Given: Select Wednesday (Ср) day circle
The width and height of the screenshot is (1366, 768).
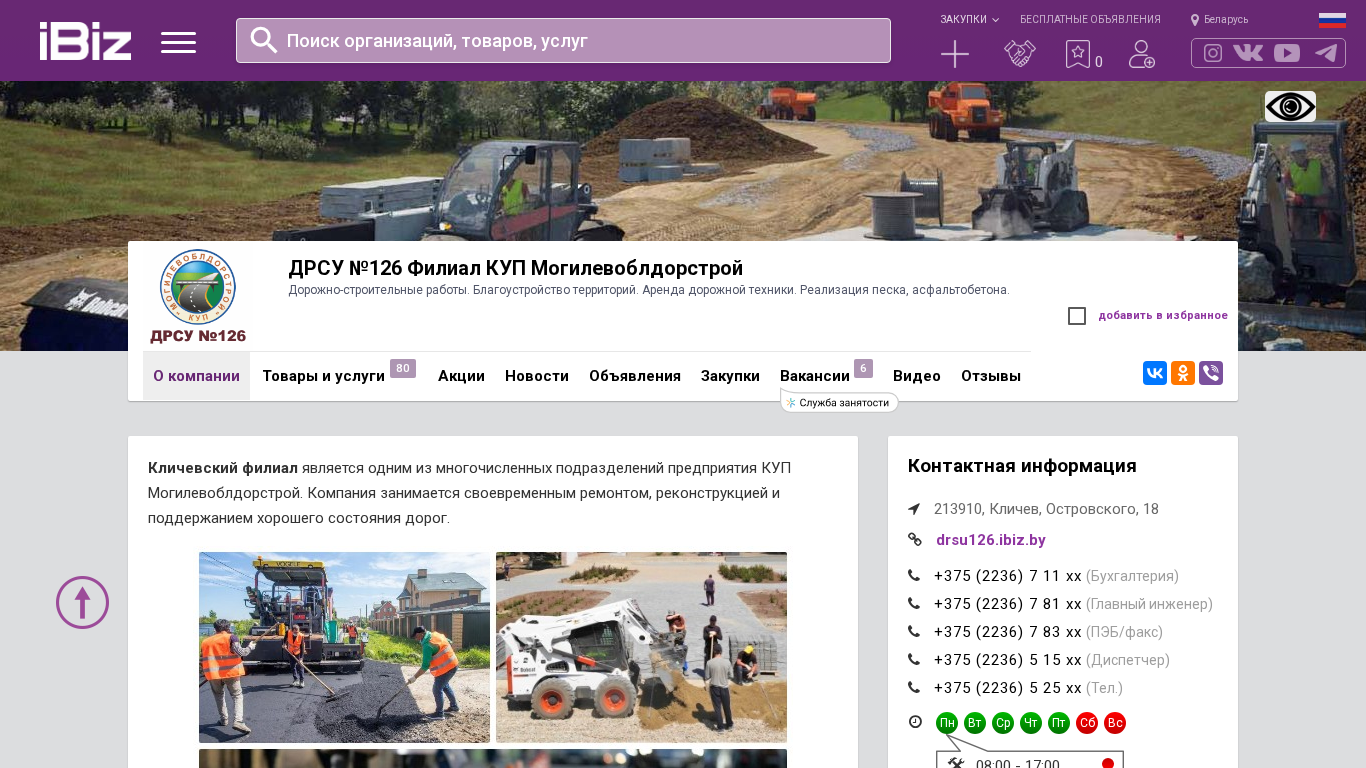Looking at the screenshot, I should tap(1003, 723).
